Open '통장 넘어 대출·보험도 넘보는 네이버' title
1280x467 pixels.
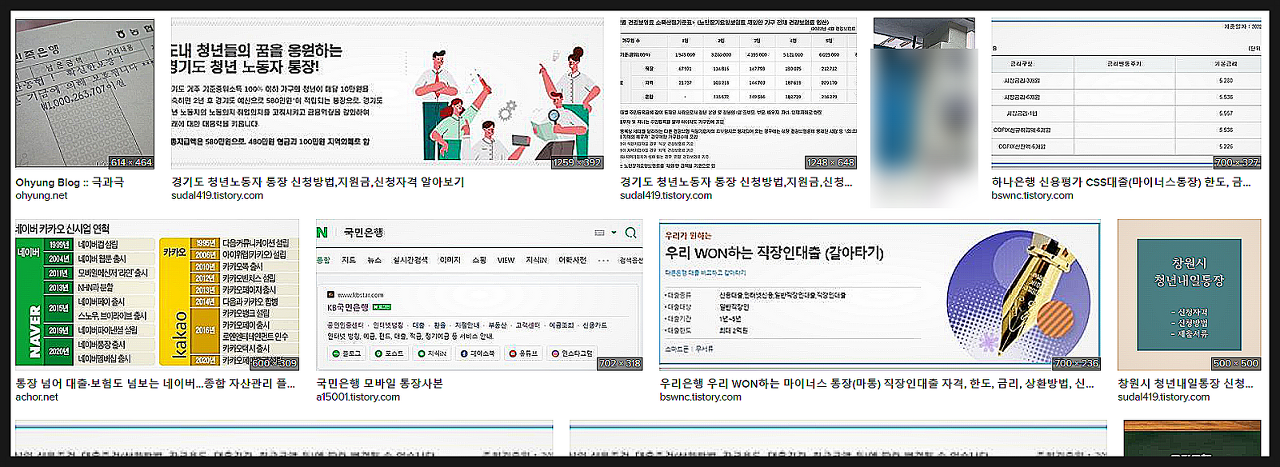[x=156, y=383]
